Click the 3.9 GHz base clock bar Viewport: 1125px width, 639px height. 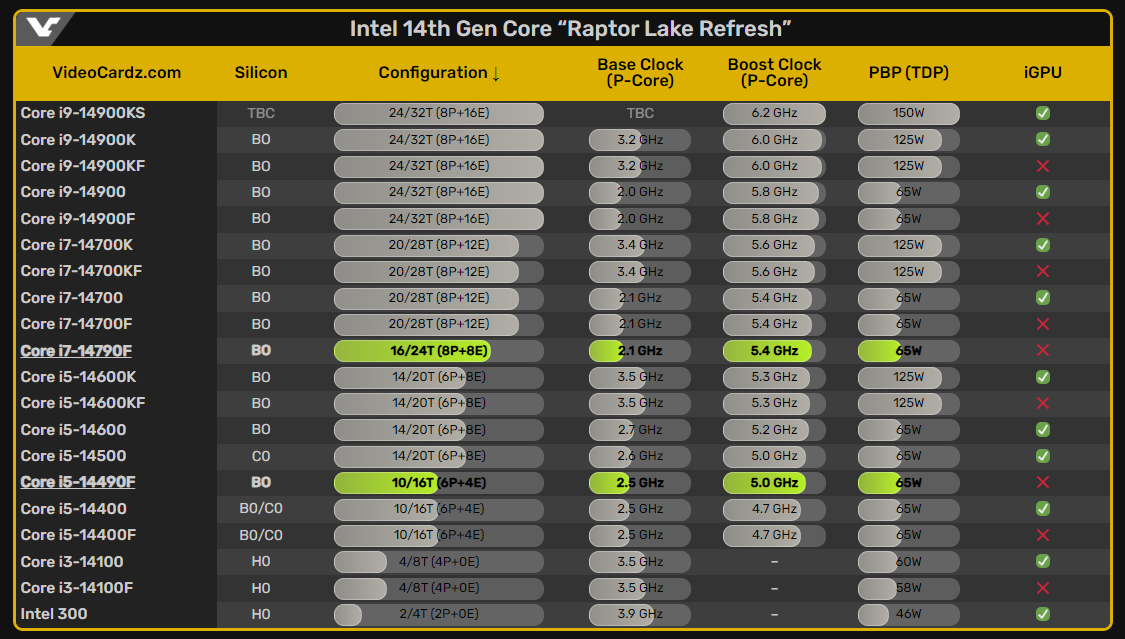coord(640,615)
